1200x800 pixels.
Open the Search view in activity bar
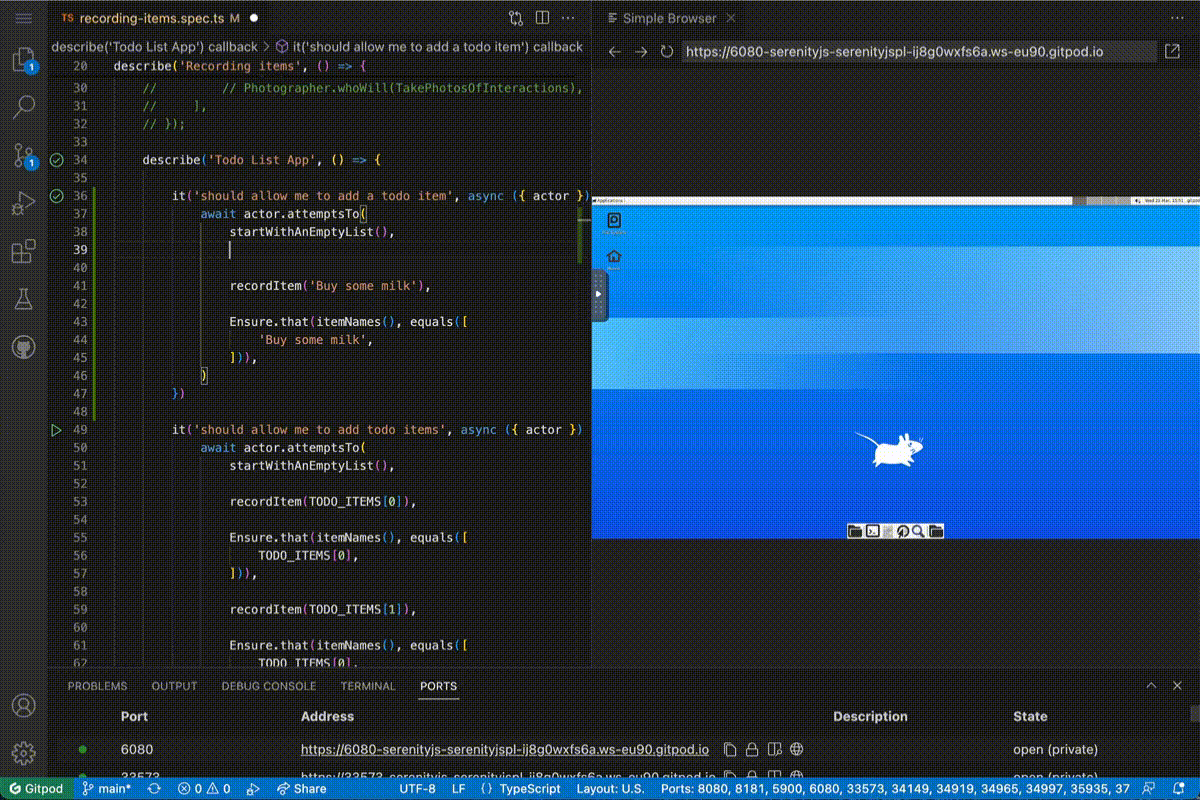24,107
